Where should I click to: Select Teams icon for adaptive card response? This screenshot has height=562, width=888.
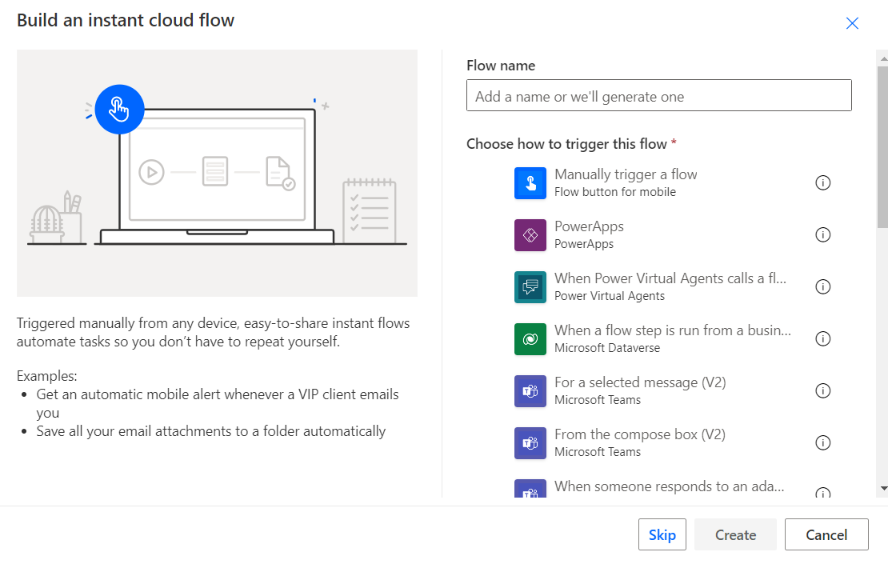pos(530,489)
